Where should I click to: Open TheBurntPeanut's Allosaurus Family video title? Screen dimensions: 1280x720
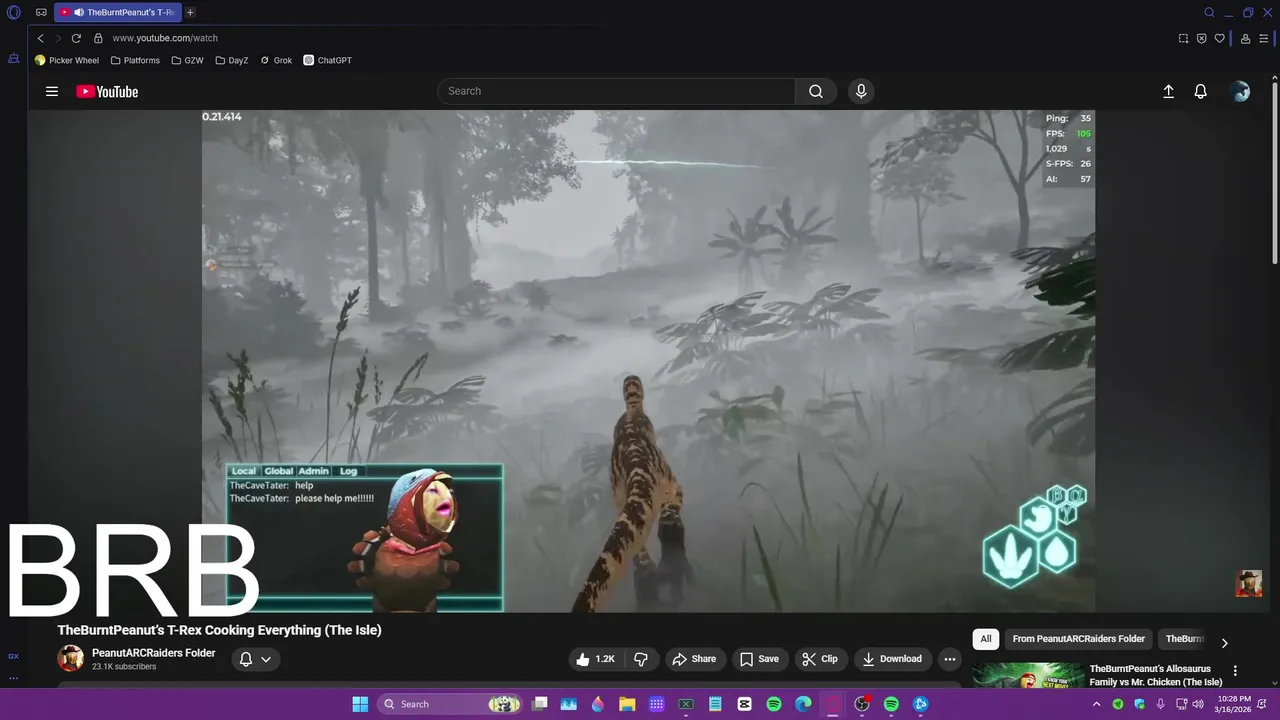(x=1155, y=675)
